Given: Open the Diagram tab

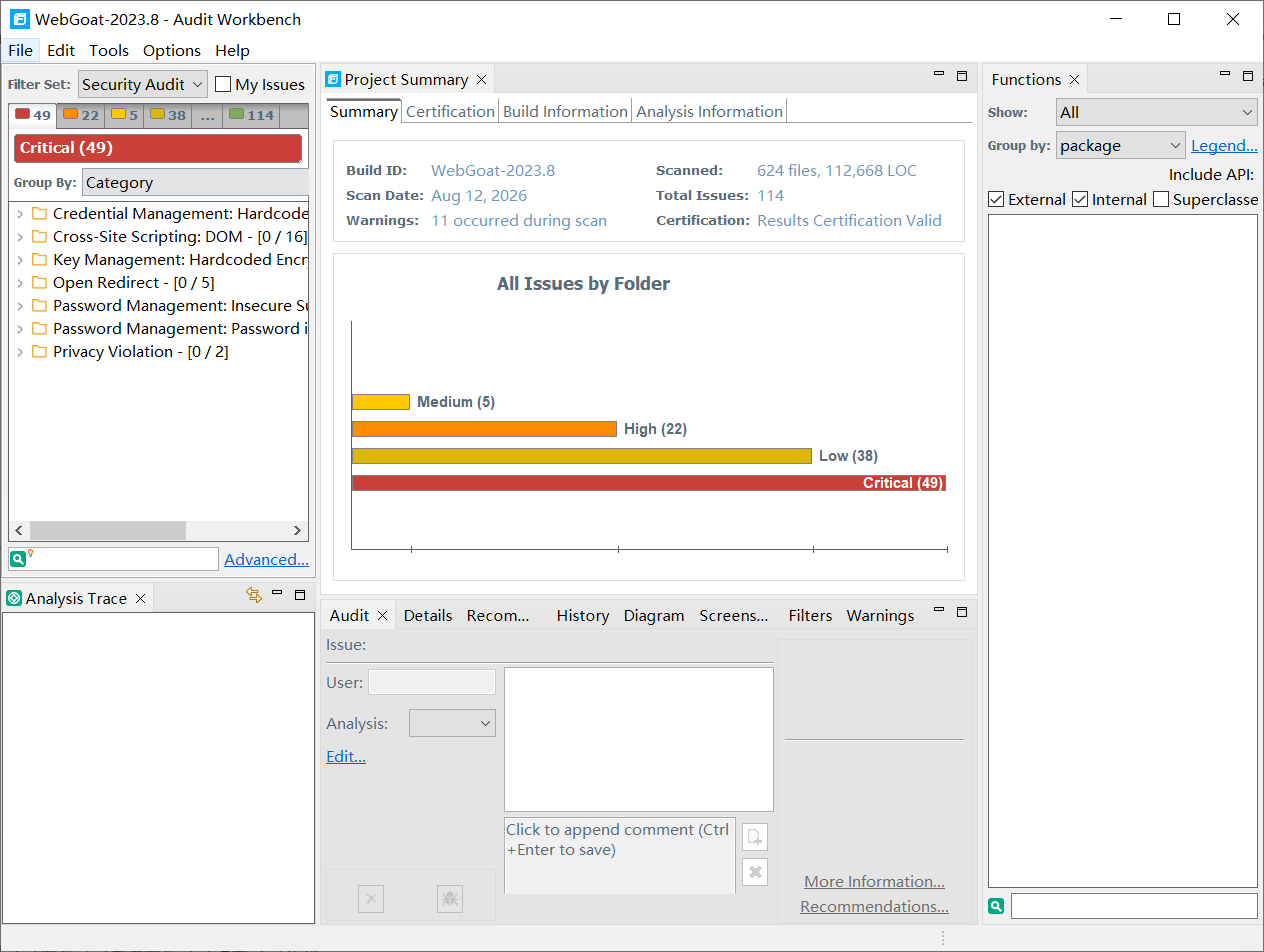Looking at the screenshot, I should pos(654,616).
